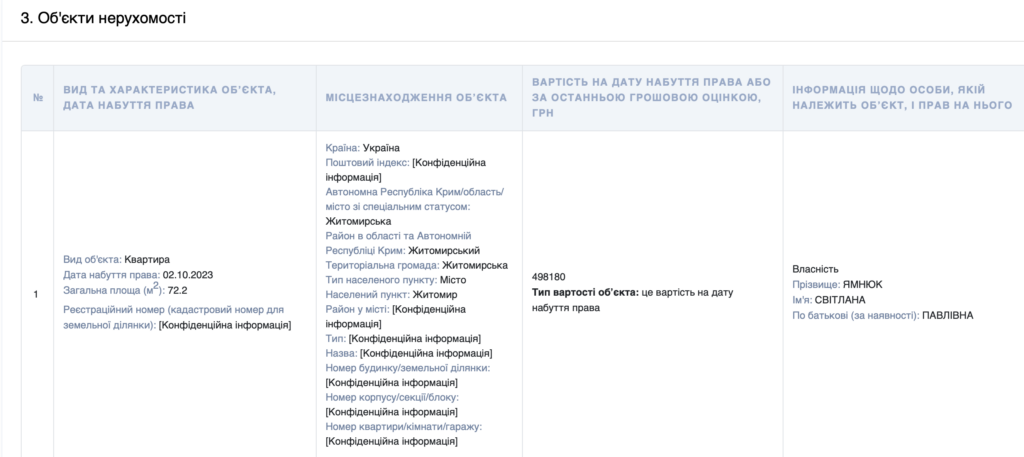Viewport: 1024px width, 457px height.
Task: Click the "Реєстраційний номер" field label
Action: tap(174, 309)
